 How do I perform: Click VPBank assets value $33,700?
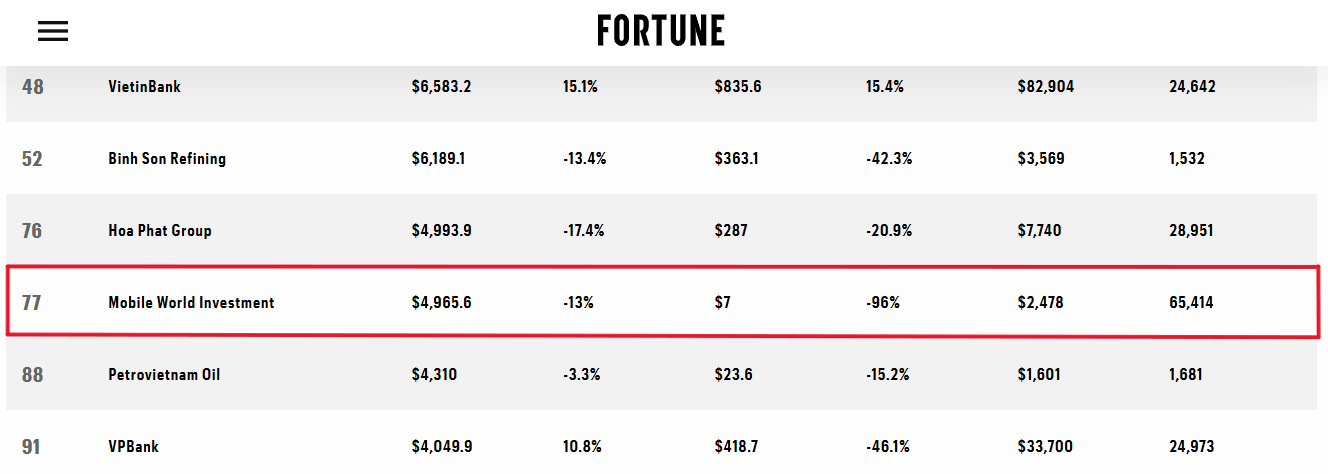pos(1045,447)
